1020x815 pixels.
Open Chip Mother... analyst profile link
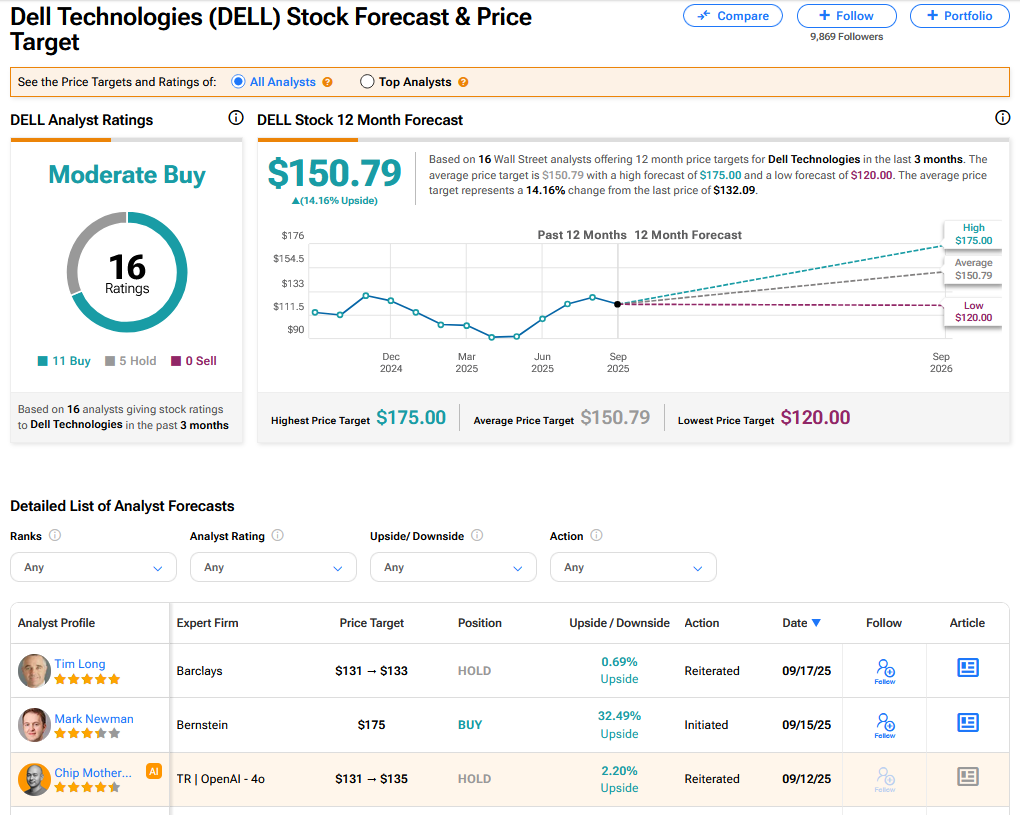[x=93, y=773]
